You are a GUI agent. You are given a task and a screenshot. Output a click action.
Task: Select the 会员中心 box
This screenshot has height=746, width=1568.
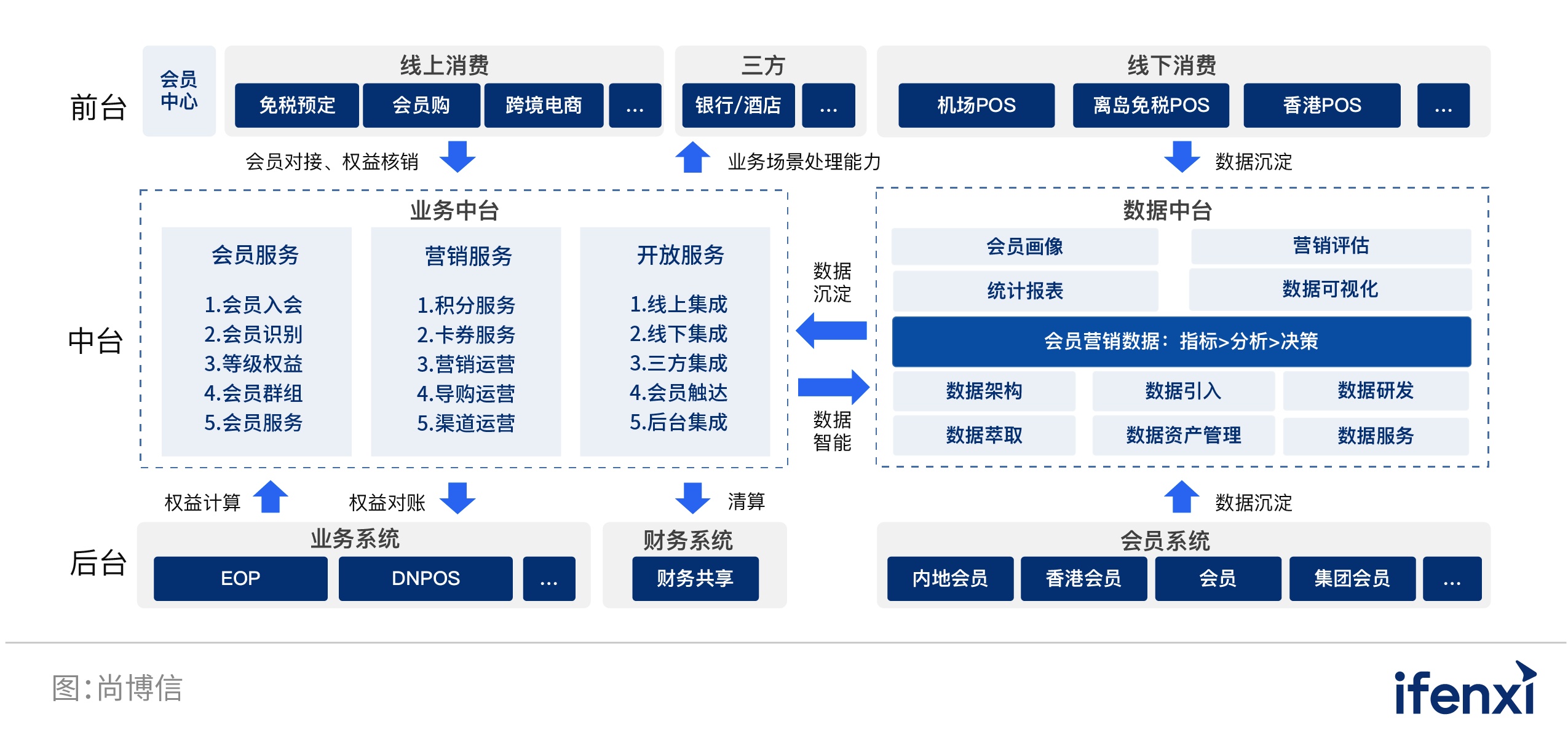tap(179, 91)
